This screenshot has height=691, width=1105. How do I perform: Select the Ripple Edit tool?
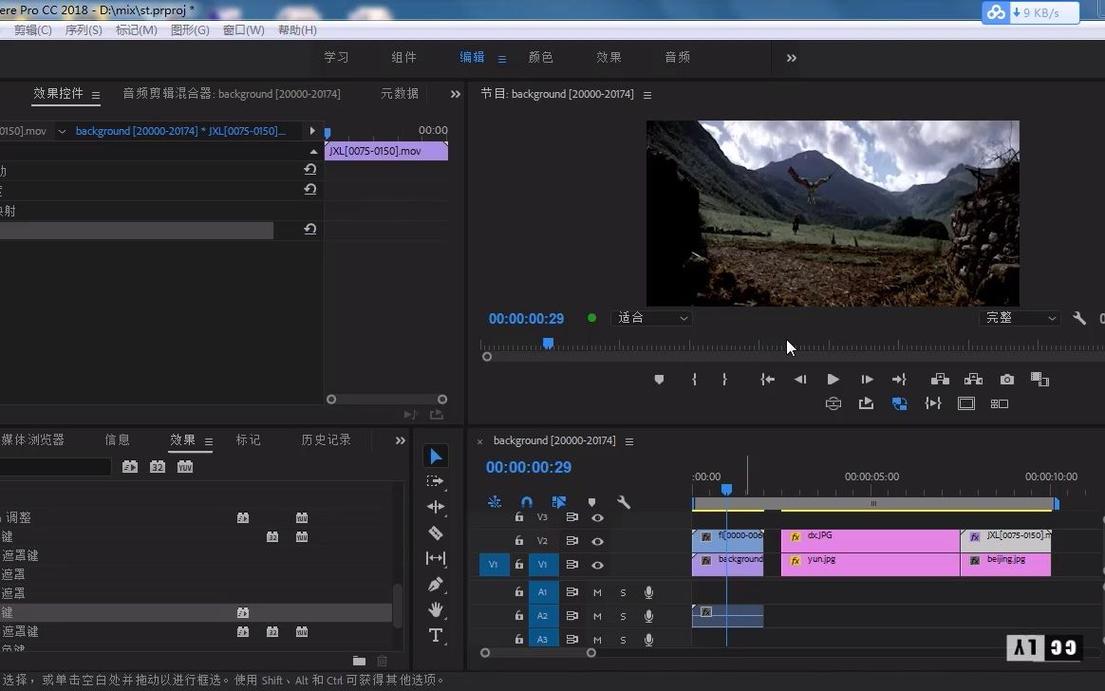(x=436, y=506)
